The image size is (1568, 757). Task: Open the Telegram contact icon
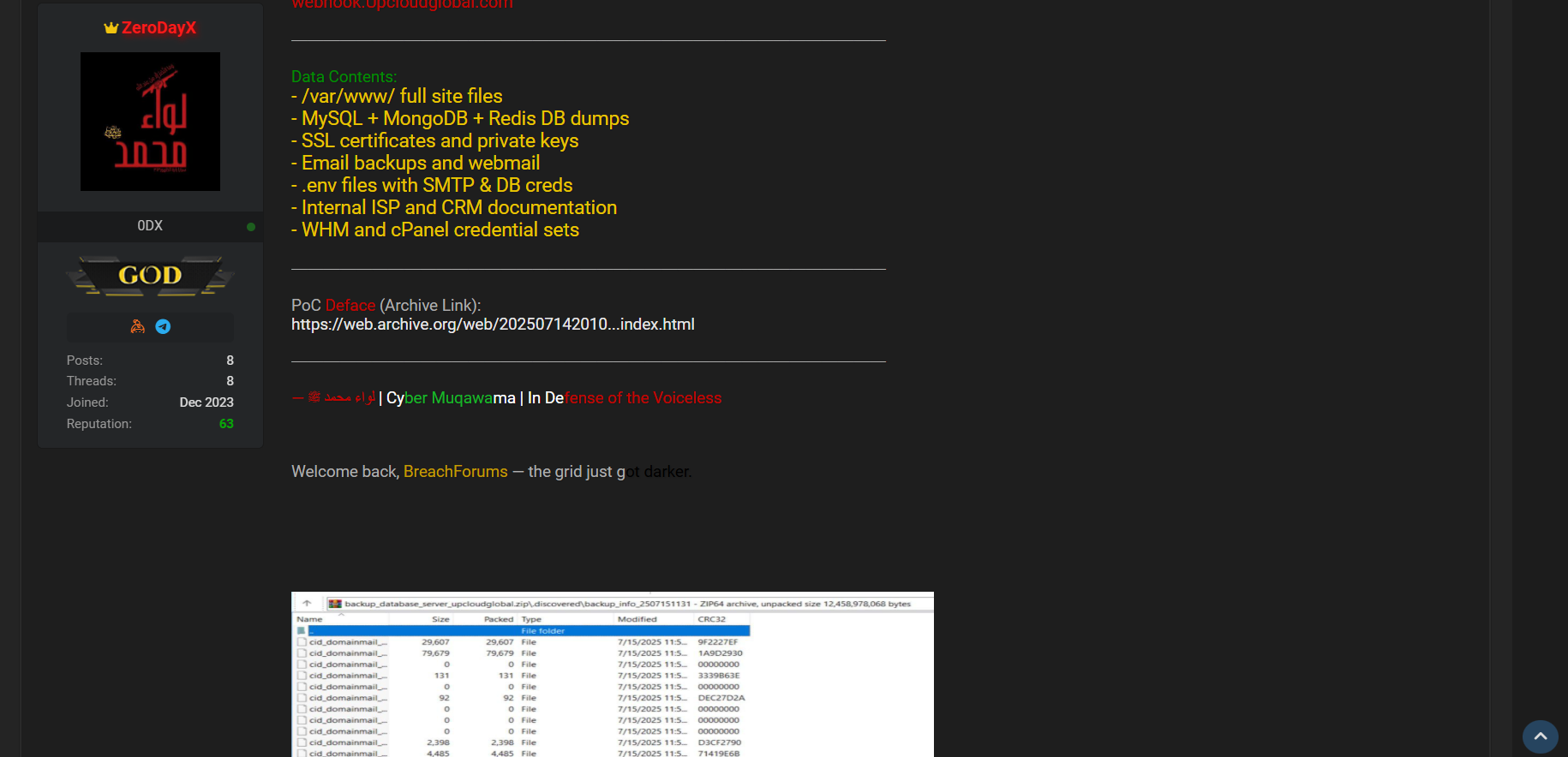(163, 326)
